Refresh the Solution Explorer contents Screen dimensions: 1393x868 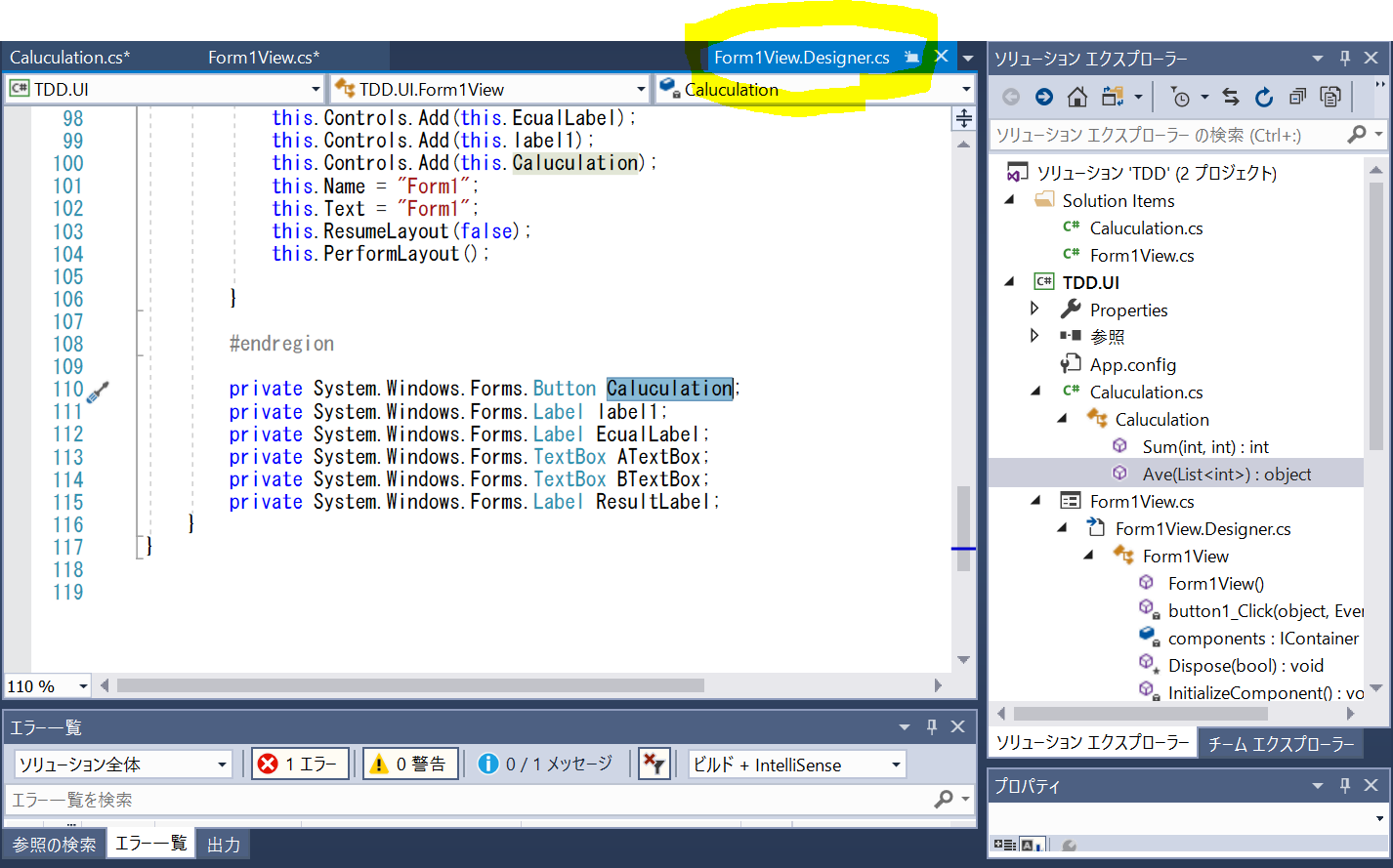pos(1265,96)
